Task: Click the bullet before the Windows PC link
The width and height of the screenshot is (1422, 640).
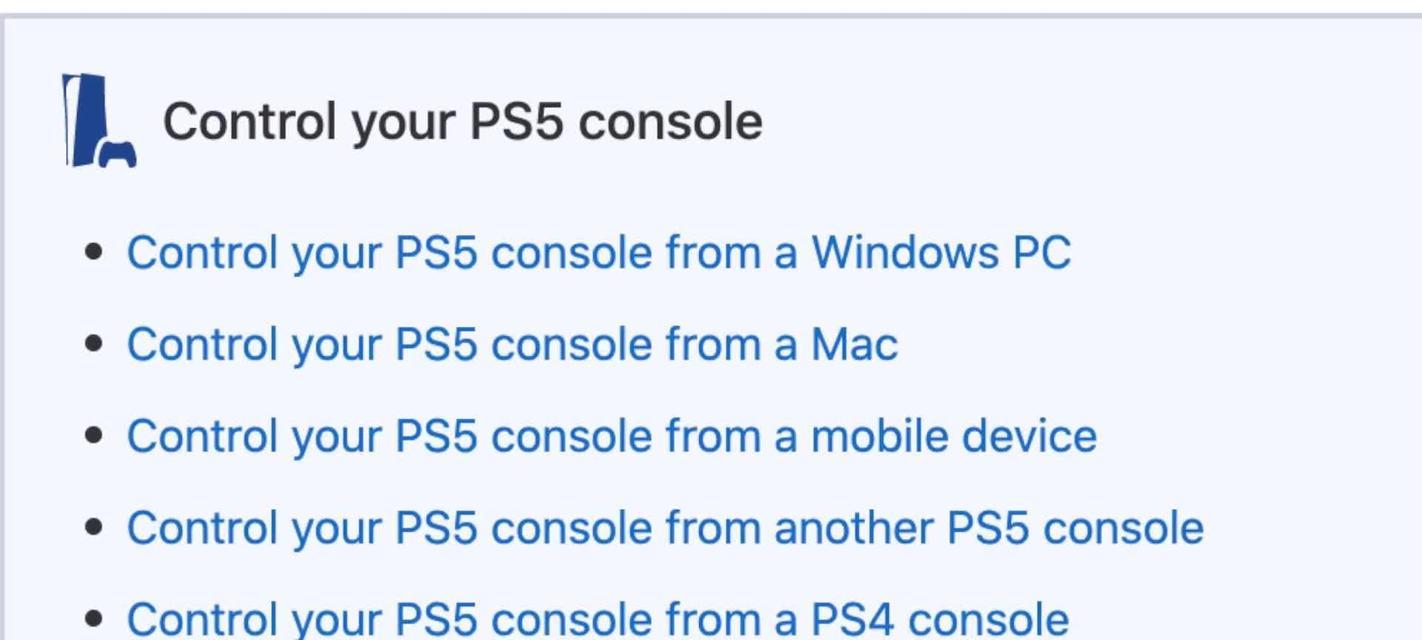Action: pyautogui.click(x=95, y=252)
